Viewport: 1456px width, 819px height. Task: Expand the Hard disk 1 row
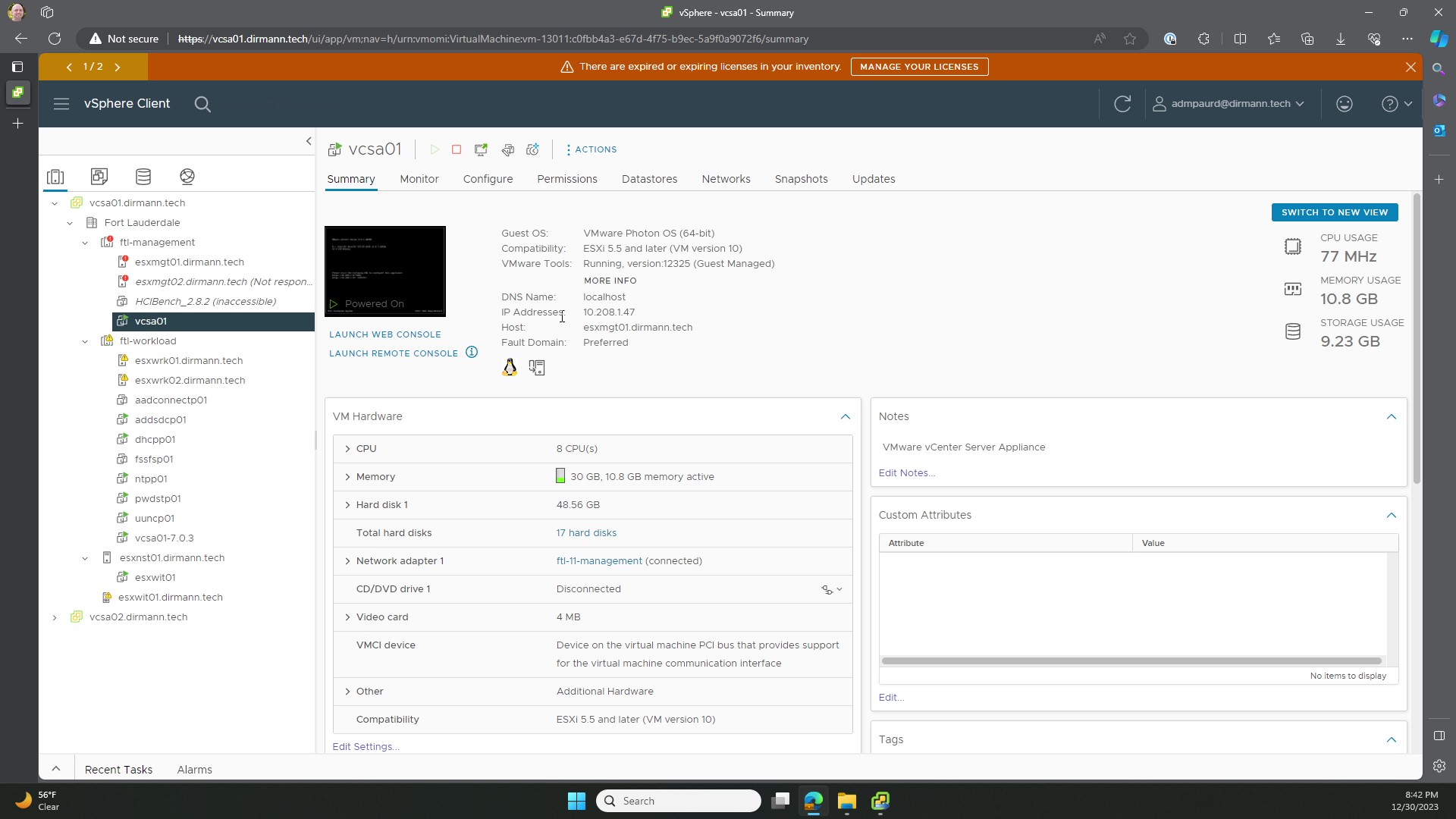pyautogui.click(x=347, y=505)
